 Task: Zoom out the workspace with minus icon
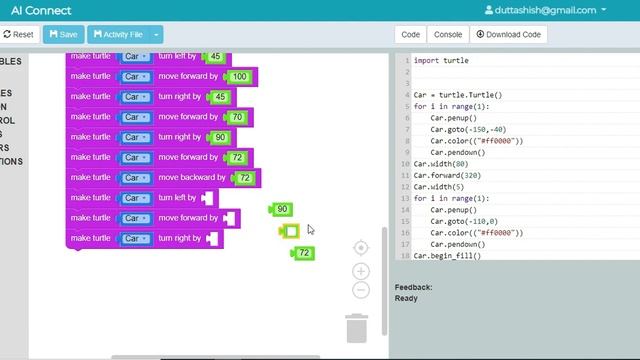361,290
